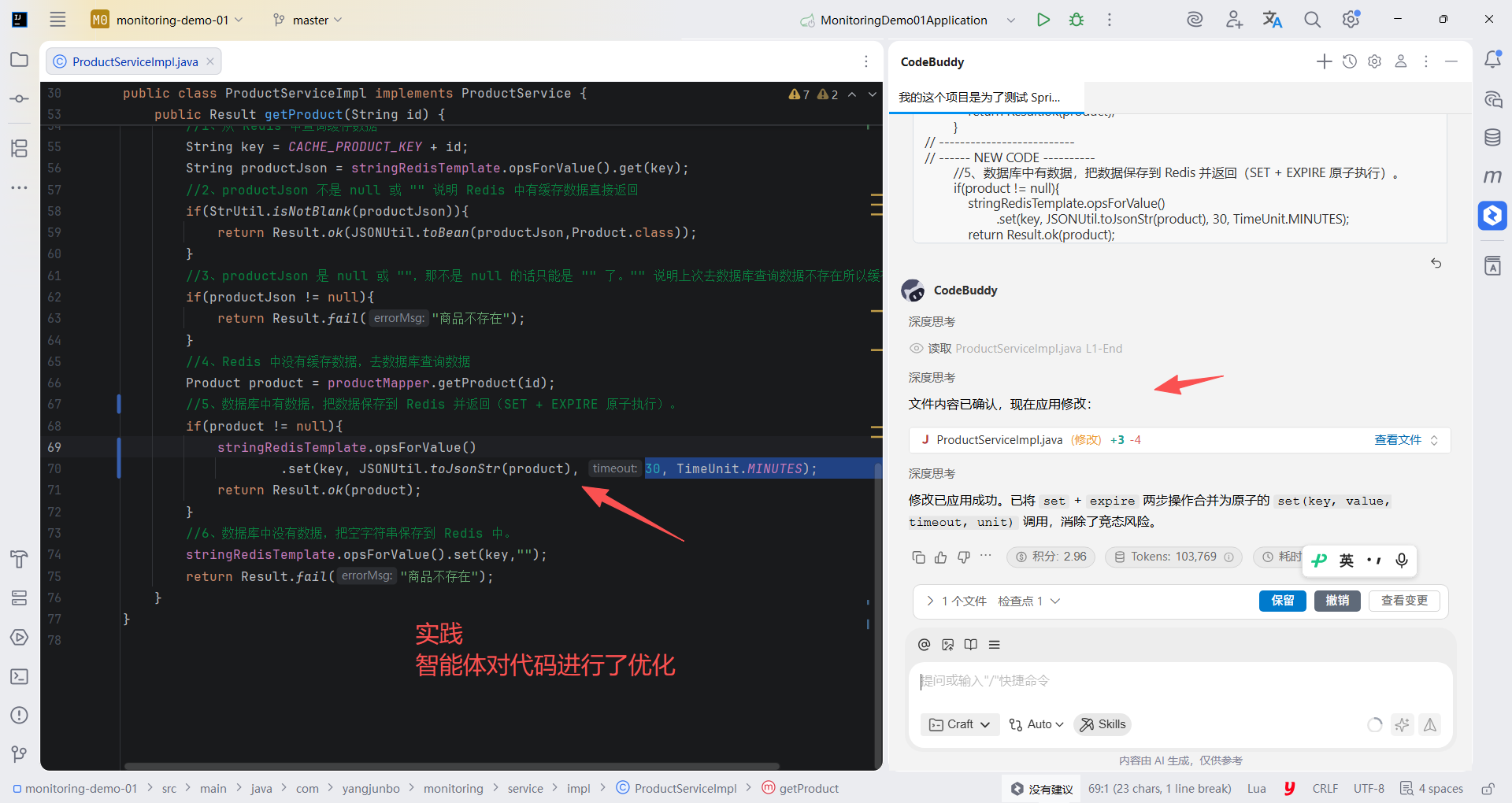Open the Database tool window
Viewport: 1512px width, 803px height.
(x=1492, y=138)
